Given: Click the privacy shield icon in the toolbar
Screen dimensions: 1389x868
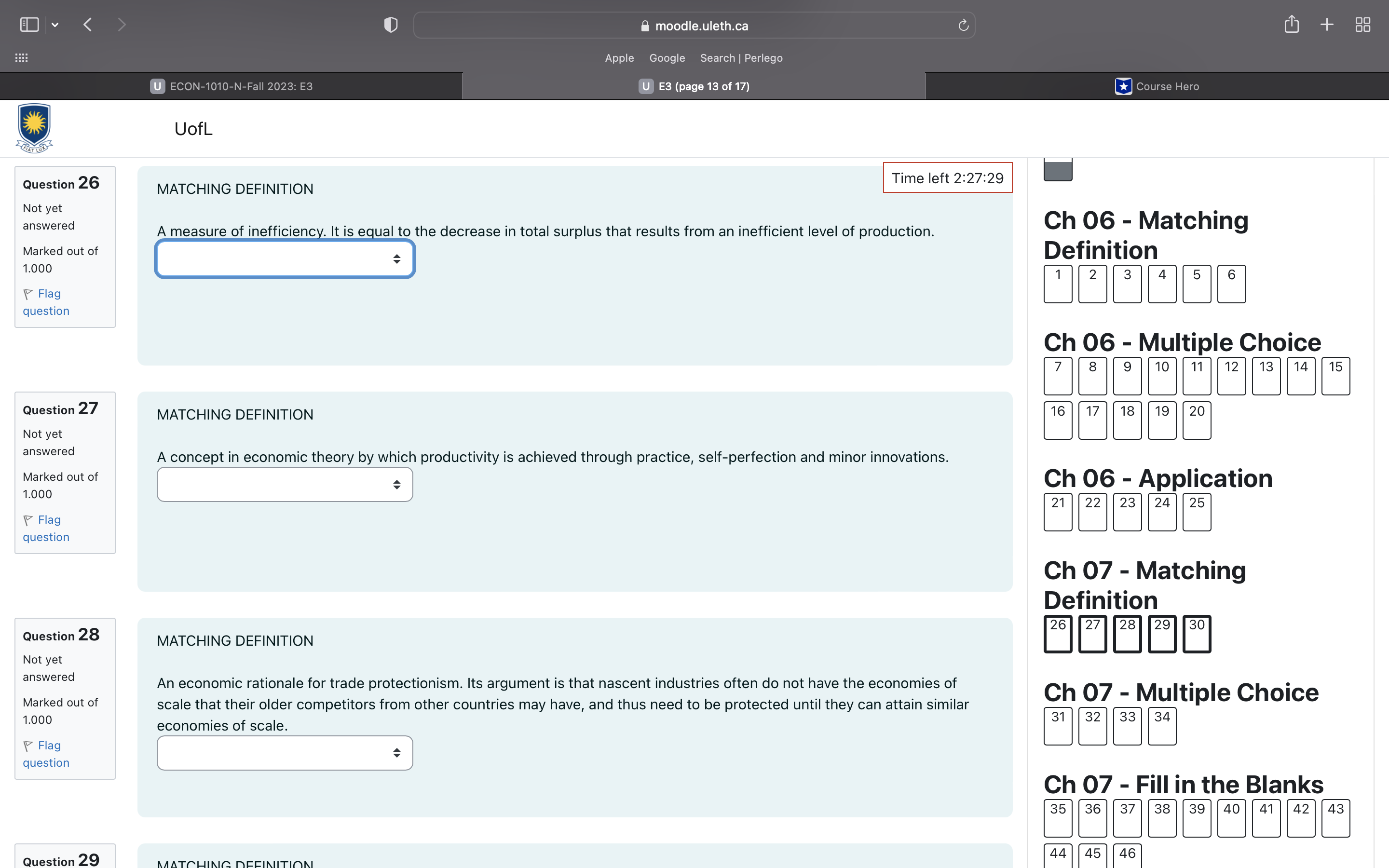Looking at the screenshot, I should coord(390,24).
